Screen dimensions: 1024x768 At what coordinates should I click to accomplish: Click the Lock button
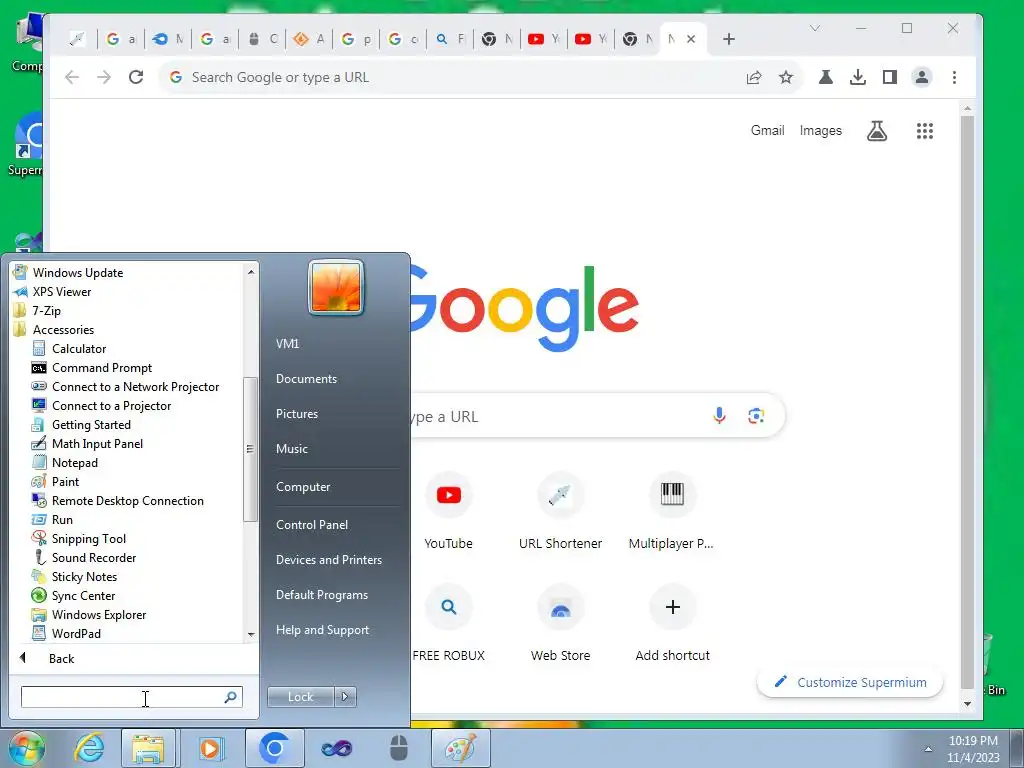[300, 697]
